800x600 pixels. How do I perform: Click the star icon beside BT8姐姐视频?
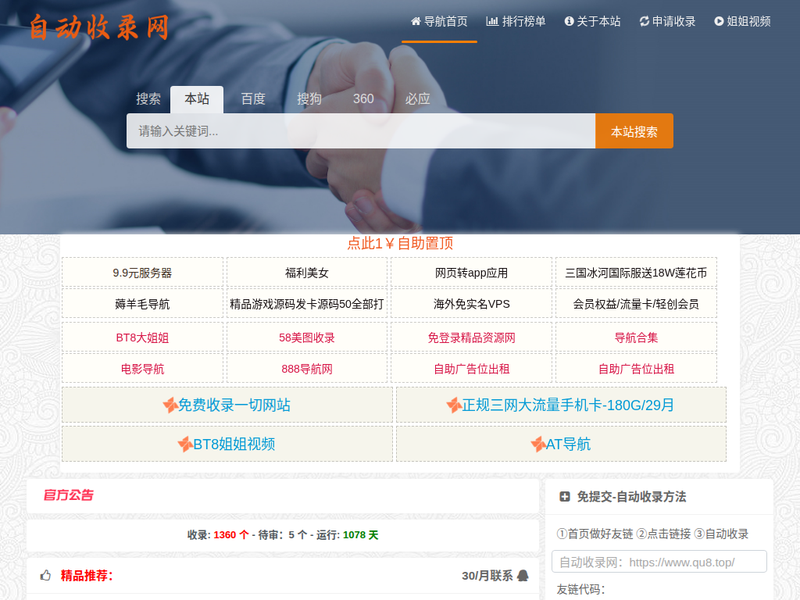click(185, 444)
